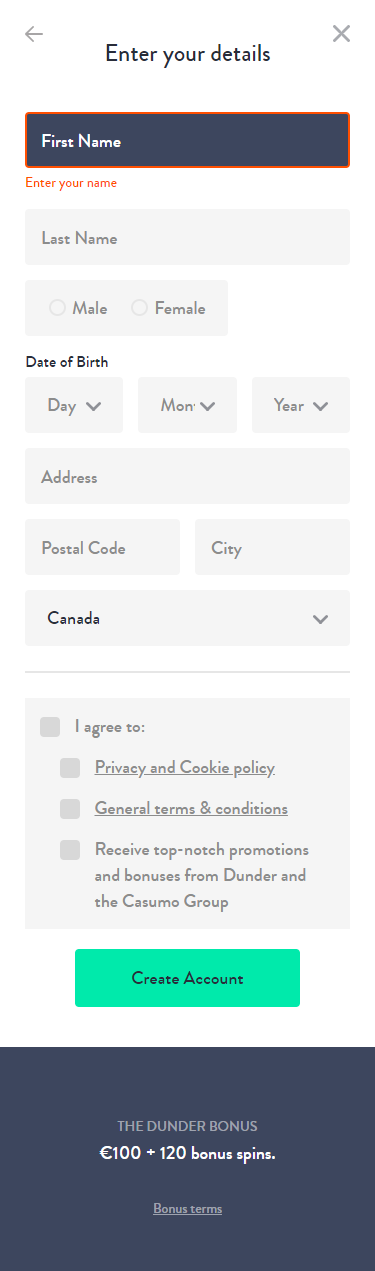375x1271 pixels.
Task: Open the Month dropdown
Action: [187, 405]
